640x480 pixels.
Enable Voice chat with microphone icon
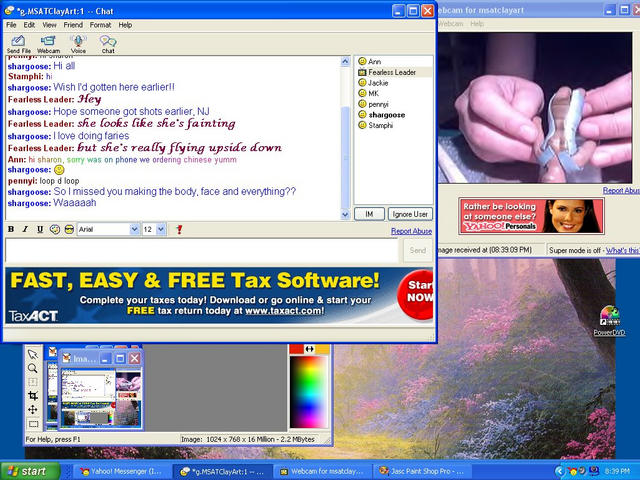tap(78, 44)
